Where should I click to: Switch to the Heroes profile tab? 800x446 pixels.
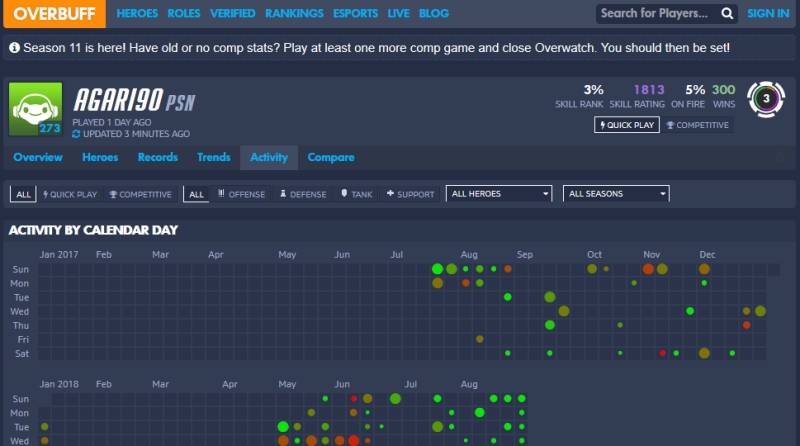100,157
